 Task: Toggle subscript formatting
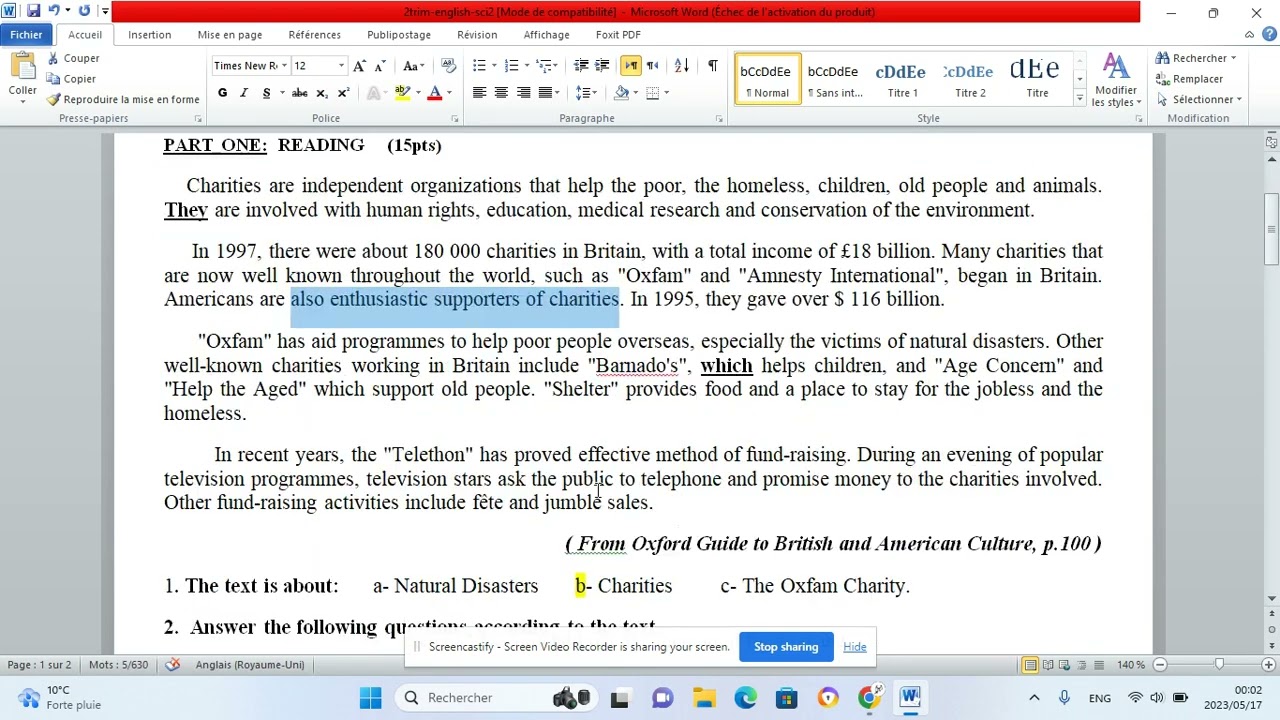[x=322, y=93]
